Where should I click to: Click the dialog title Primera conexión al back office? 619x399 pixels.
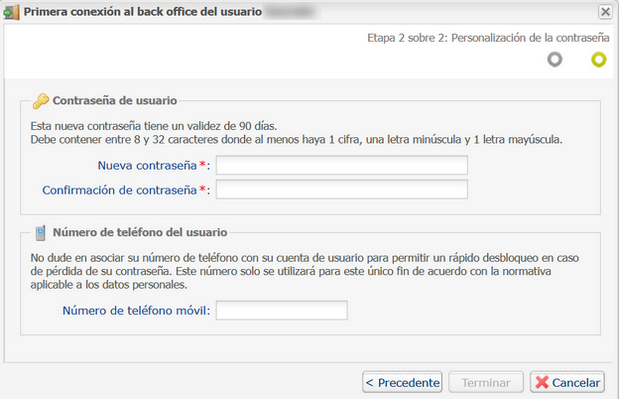(143, 12)
